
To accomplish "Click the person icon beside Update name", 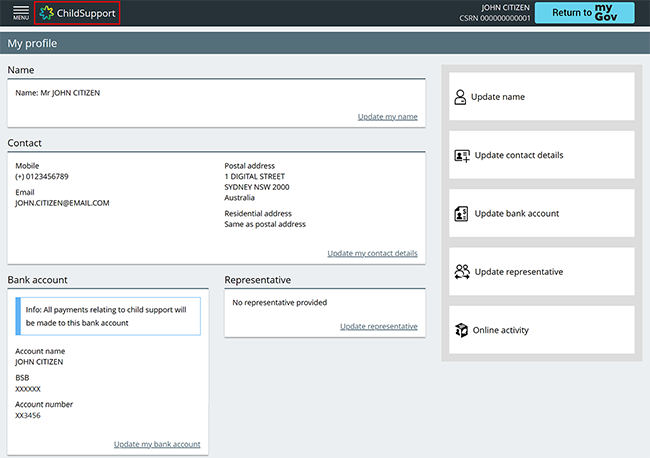I will point(460,97).
